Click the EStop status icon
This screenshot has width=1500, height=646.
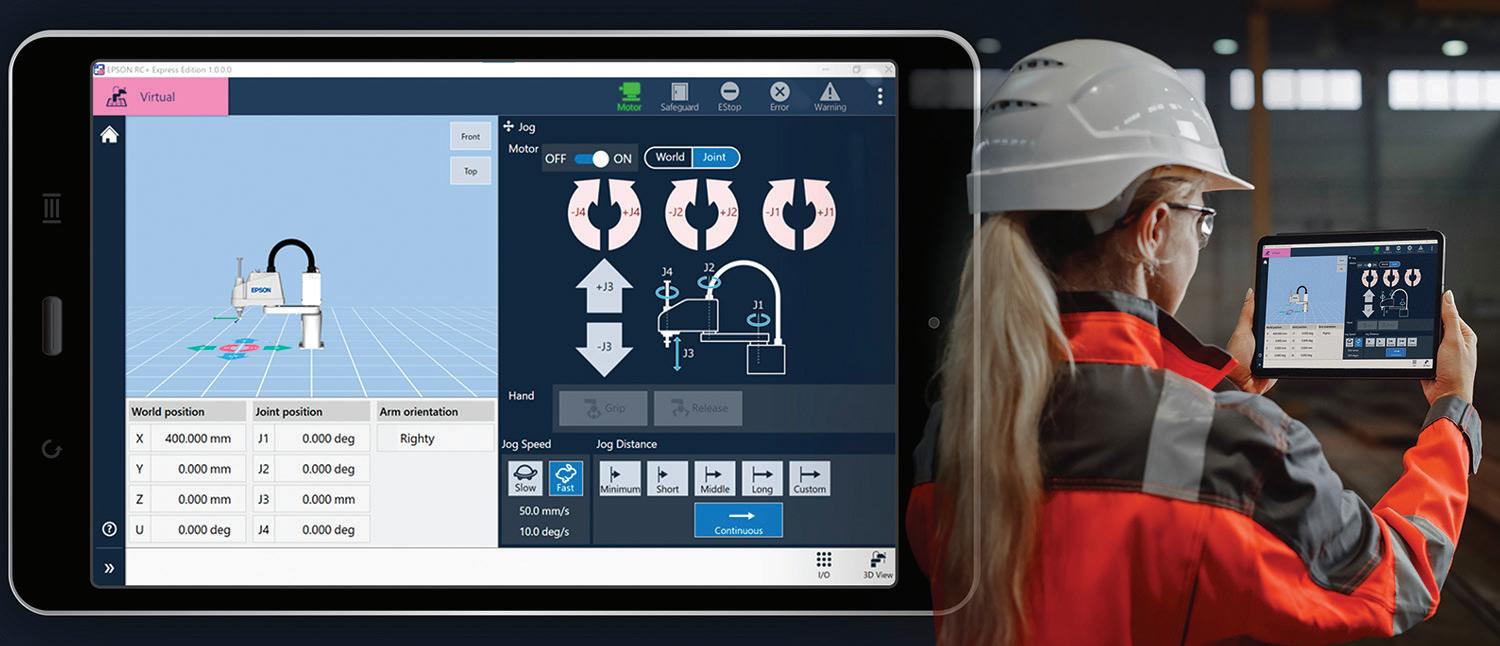coord(730,97)
